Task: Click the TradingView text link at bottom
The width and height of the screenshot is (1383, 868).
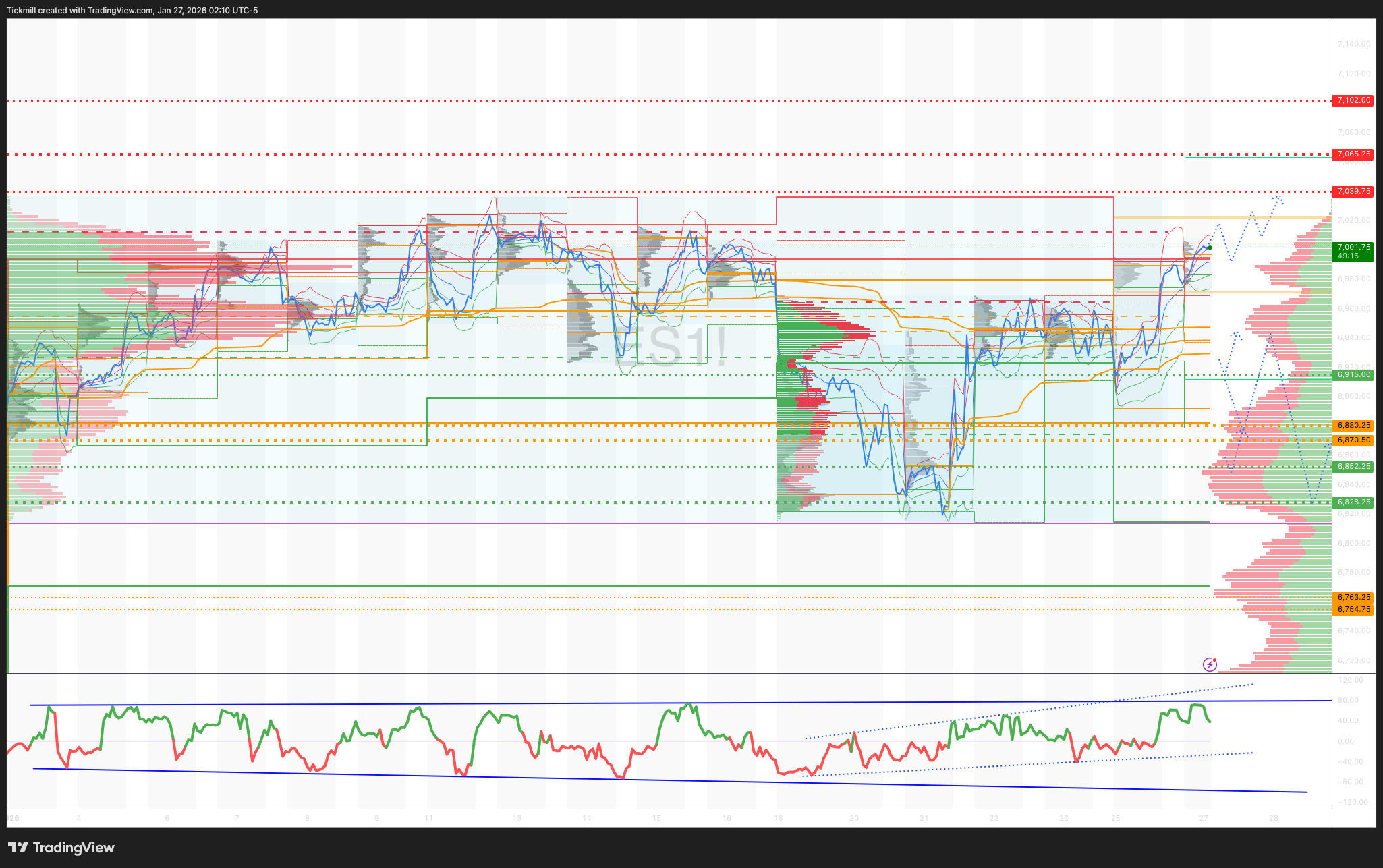Action: coord(74,848)
